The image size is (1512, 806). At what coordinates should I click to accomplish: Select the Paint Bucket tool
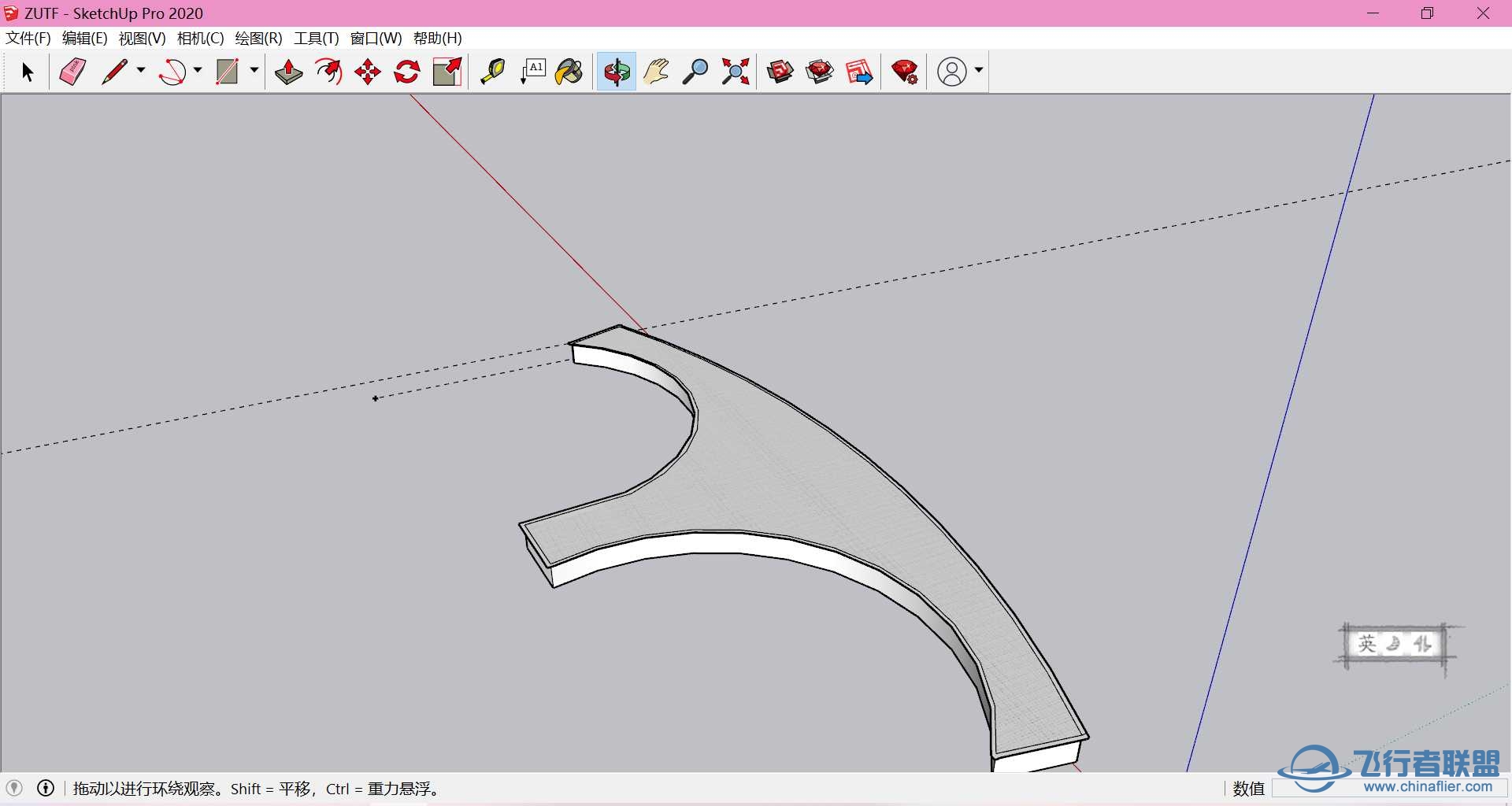pos(569,72)
